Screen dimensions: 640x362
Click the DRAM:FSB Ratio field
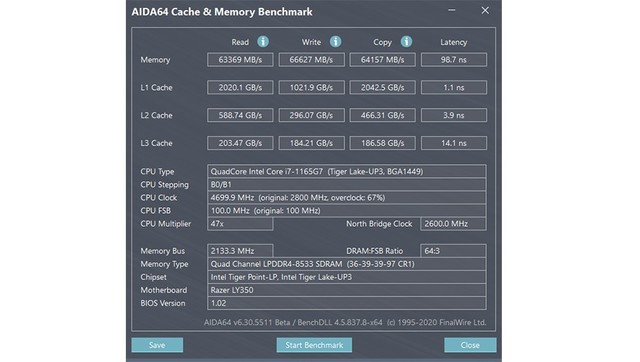tap(453, 251)
